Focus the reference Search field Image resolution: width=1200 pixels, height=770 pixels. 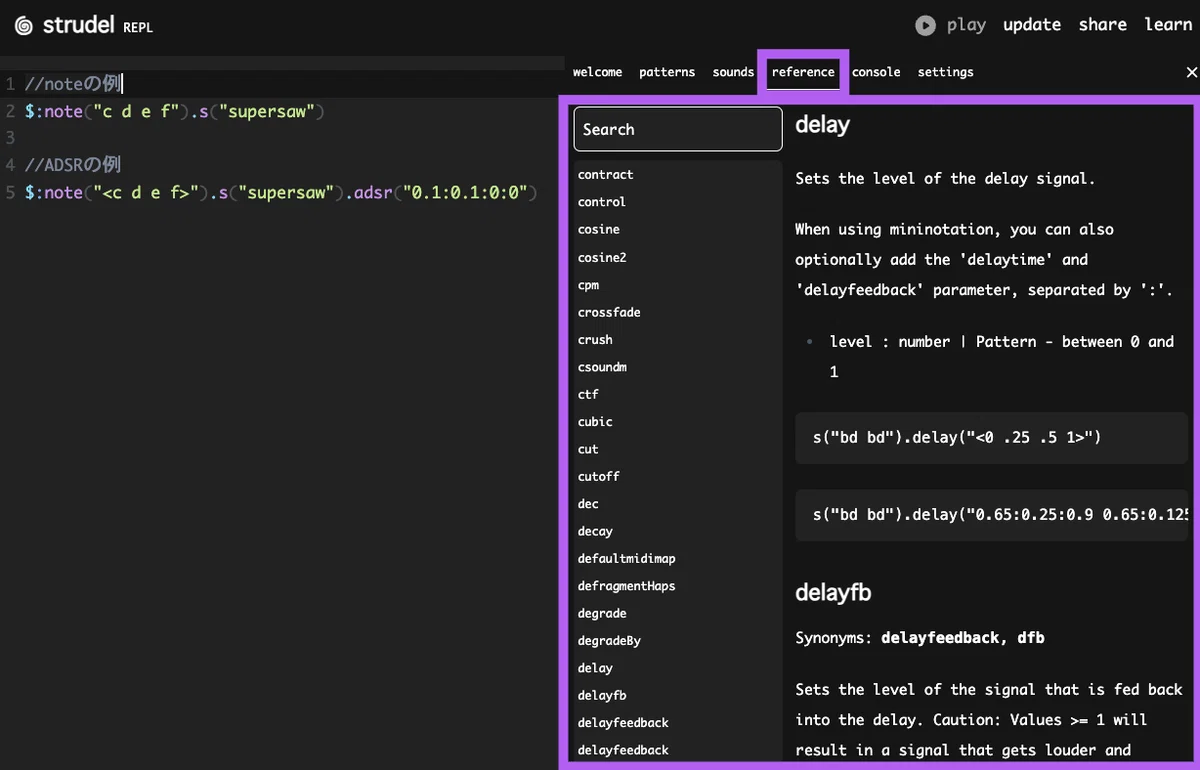pos(678,129)
